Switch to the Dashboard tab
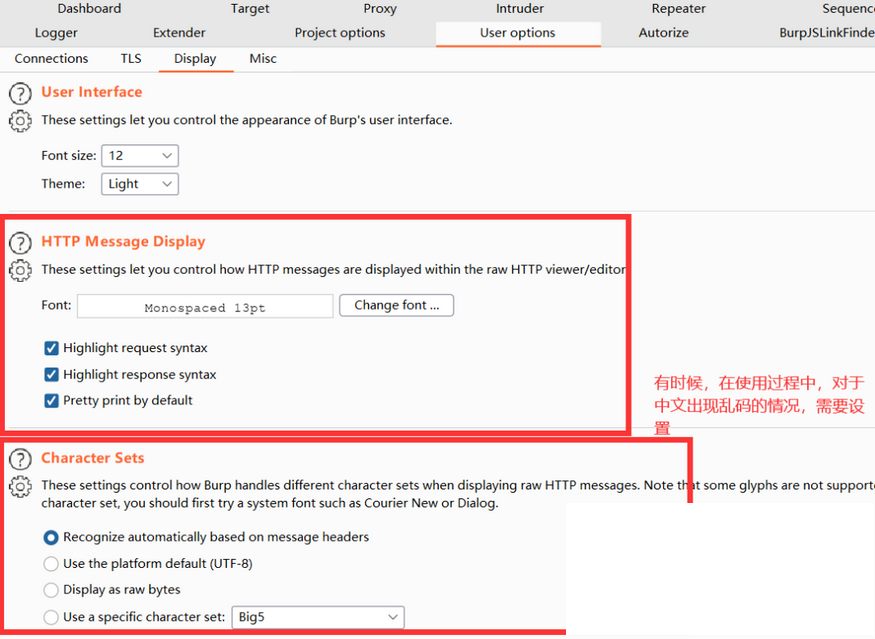Screen dimensions: 875x639 (x=89, y=8)
